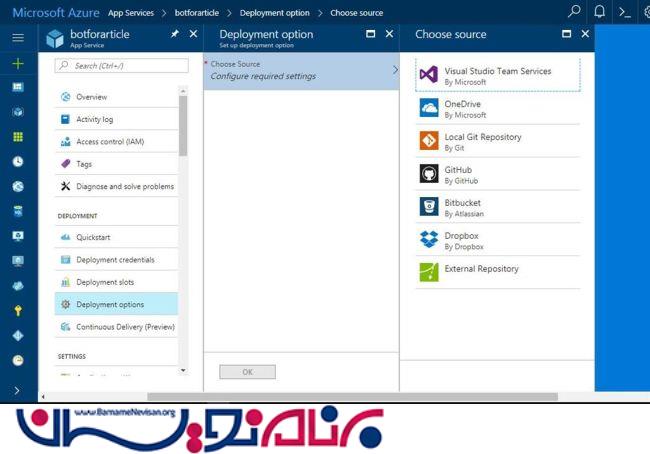
Task: Open Activity log
Action: click(x=116, y=119)
